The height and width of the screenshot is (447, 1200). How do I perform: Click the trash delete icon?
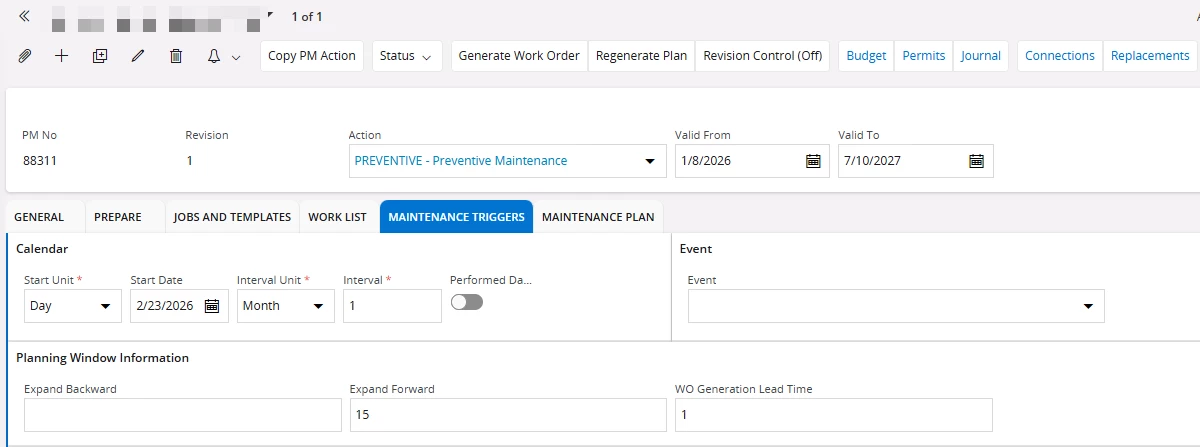click(176, 56)
